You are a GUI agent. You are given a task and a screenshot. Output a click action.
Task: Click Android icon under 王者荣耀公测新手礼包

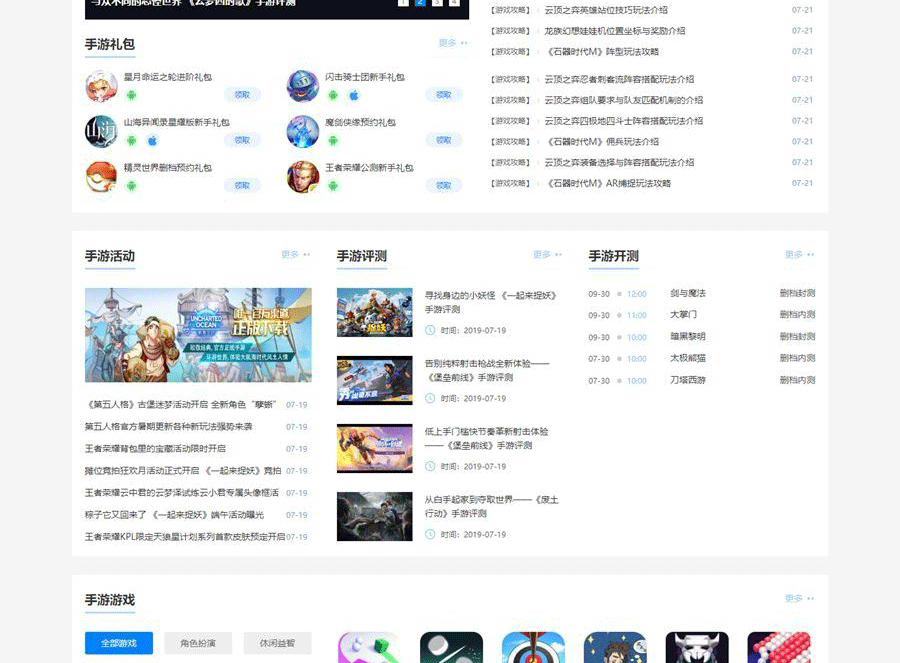coord(333,186)
